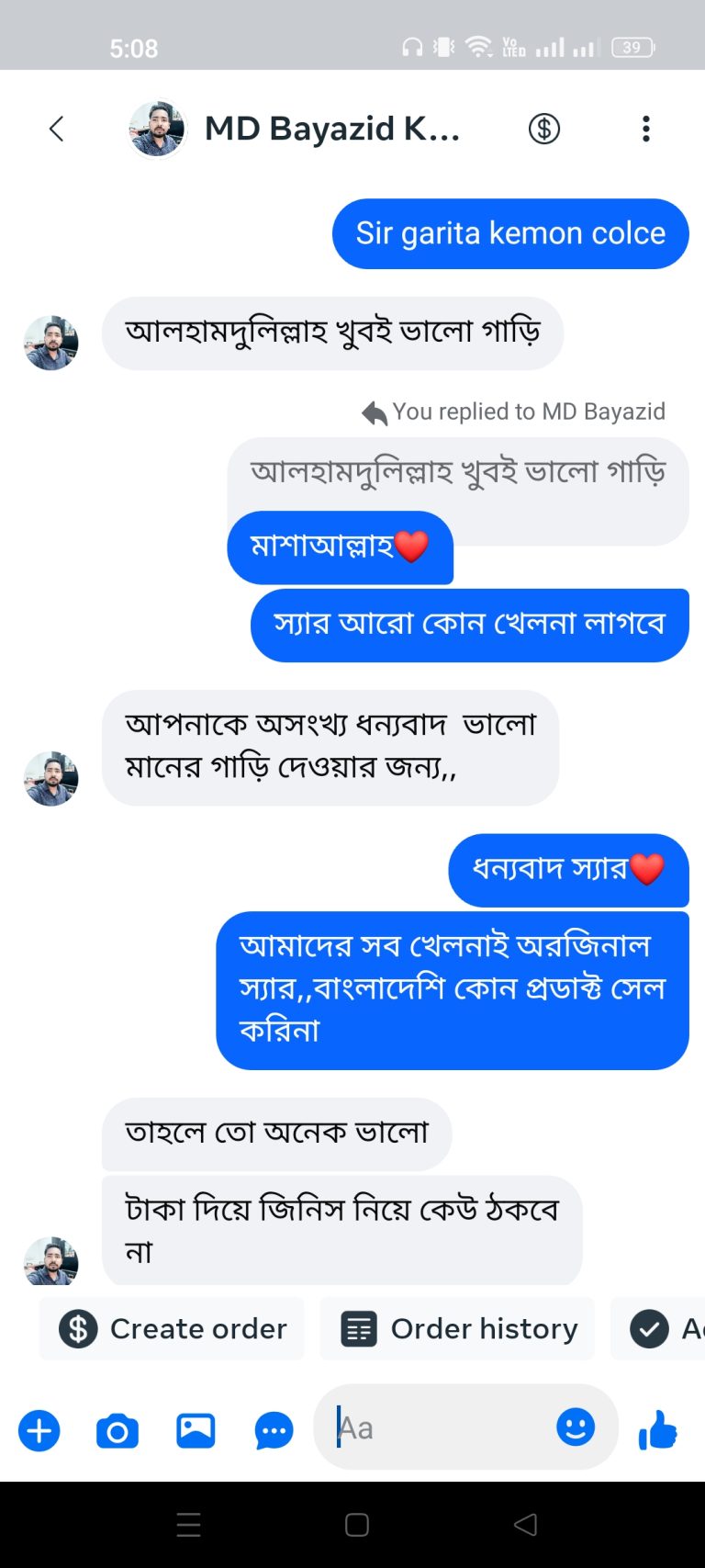Tap the MD Bayazid K... contact name
Viewport: 705px width, 1568px height.
click(331, 129)
